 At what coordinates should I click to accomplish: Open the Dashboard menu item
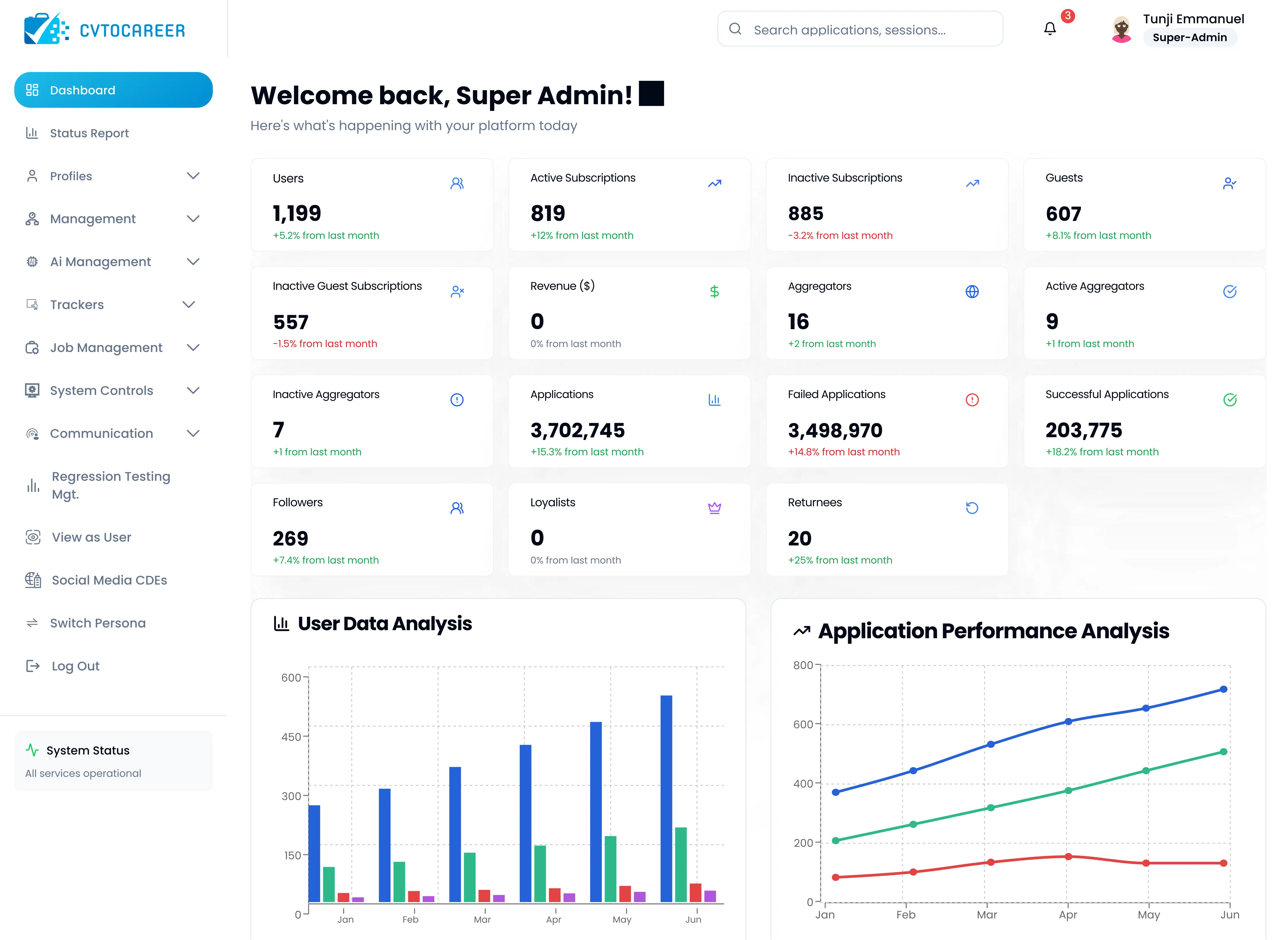coord(113,90)
